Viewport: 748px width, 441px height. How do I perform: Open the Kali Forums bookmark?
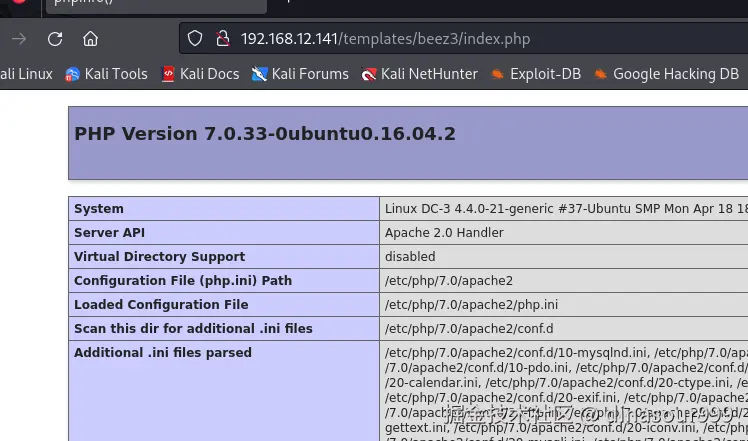tap(300, 74)
